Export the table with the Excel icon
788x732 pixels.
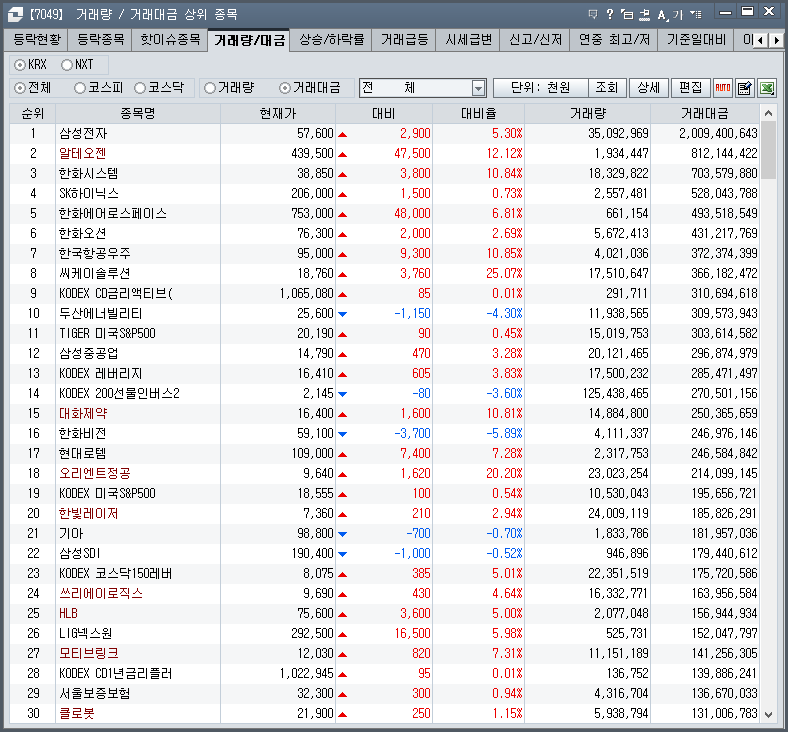766,88
